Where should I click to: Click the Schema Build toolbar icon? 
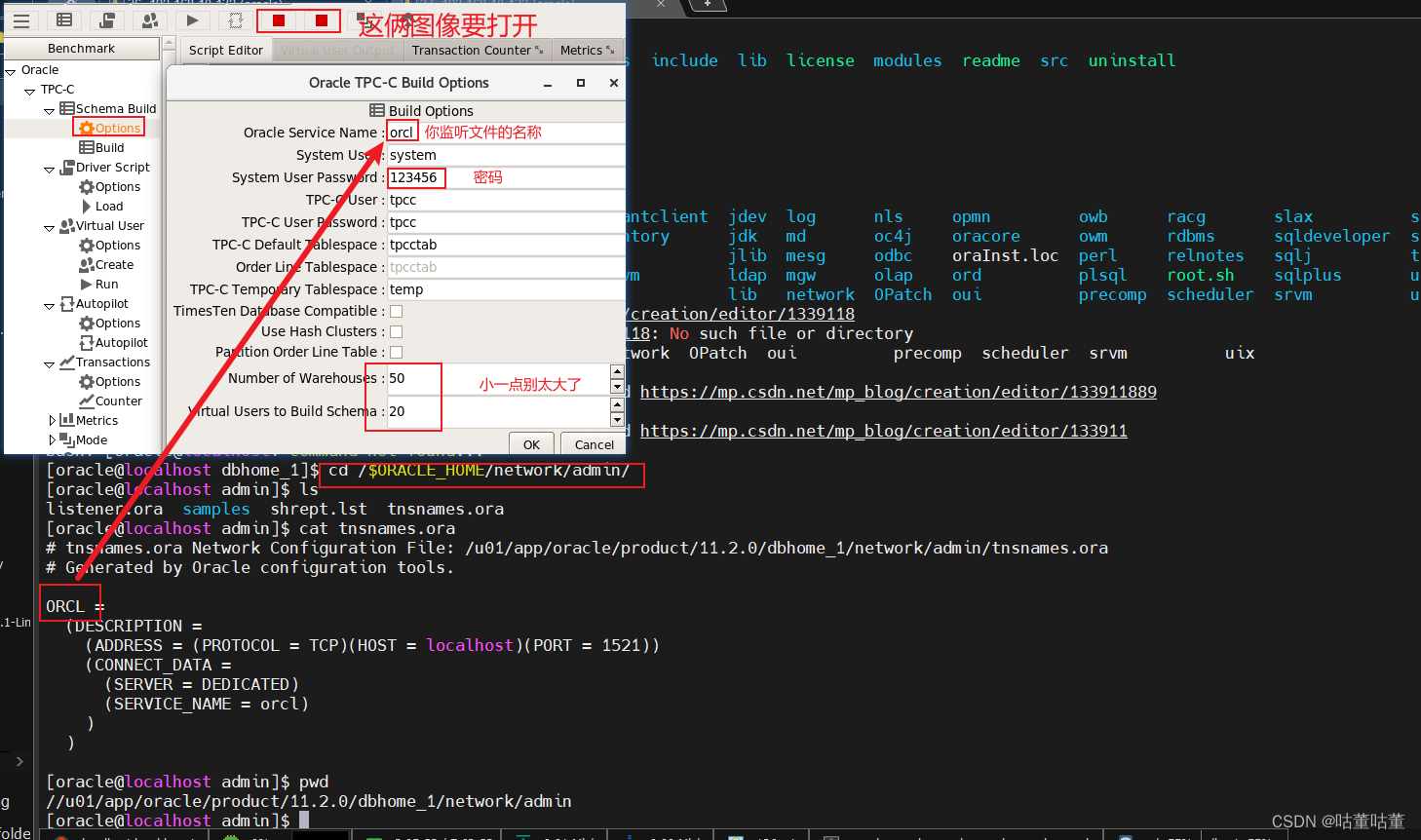[x=64, y=19]
